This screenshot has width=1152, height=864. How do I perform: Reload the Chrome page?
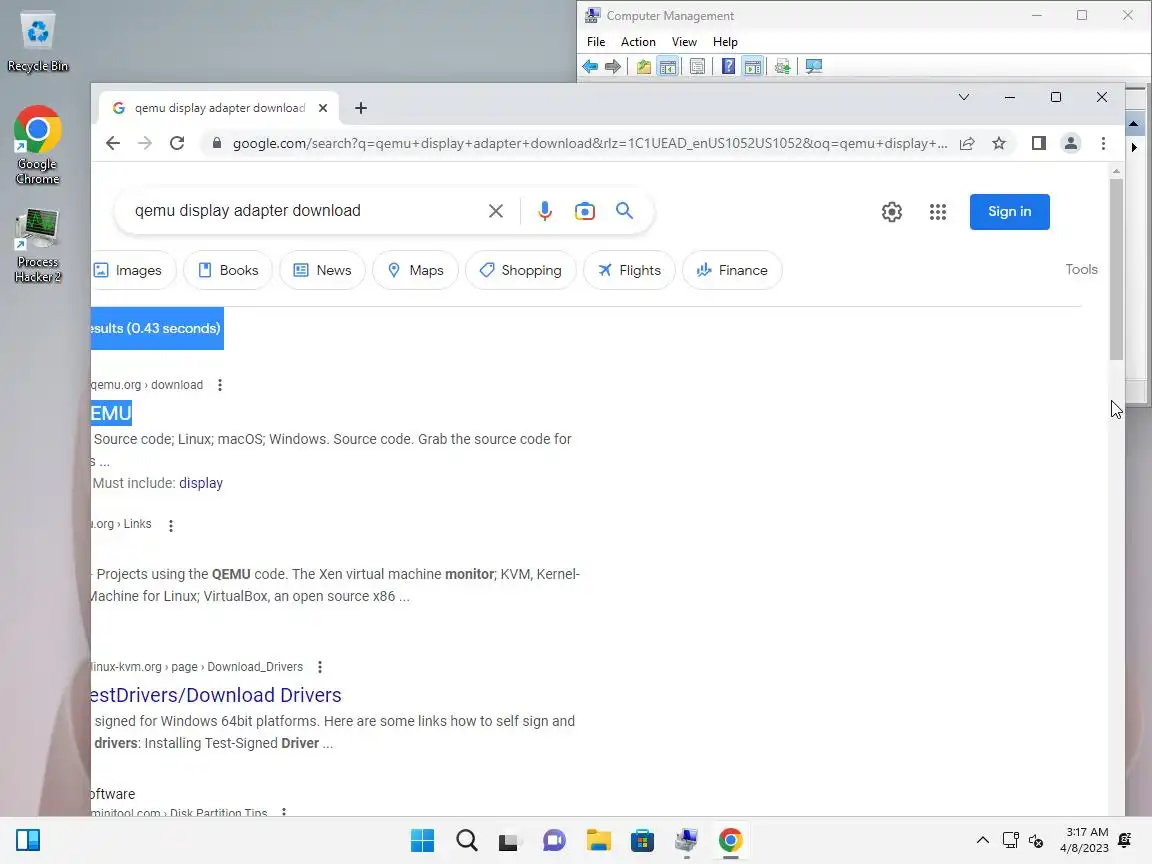coord(177,143)
